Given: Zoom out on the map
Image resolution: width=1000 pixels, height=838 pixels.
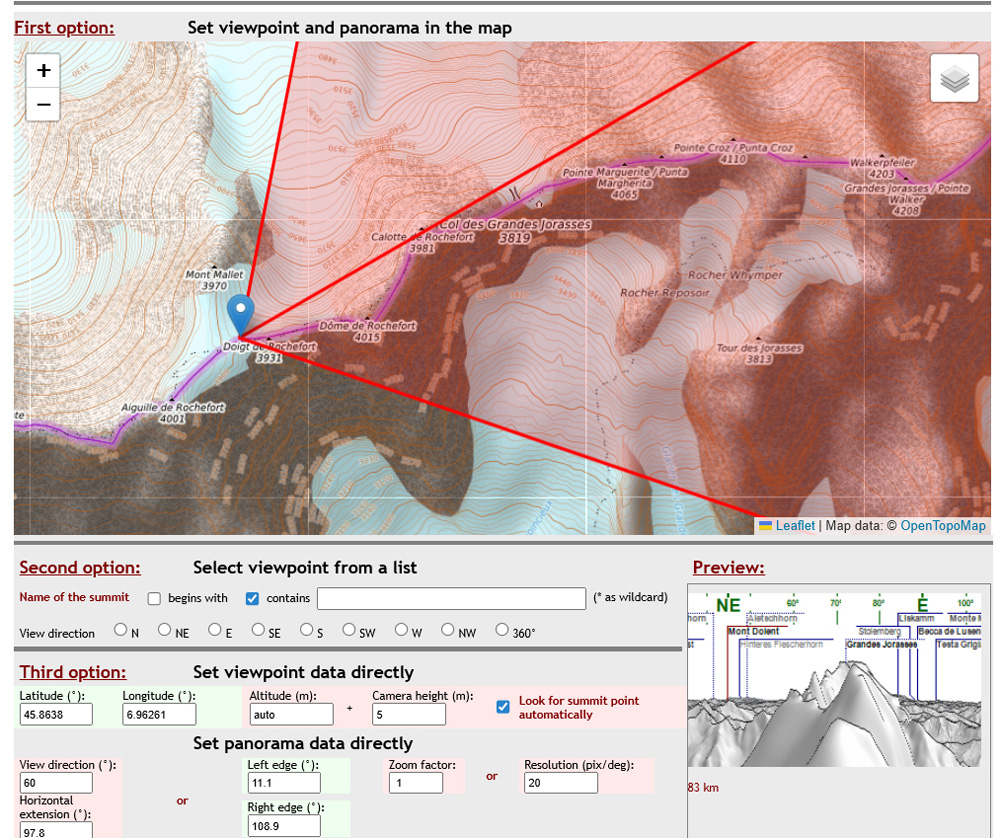Looking at the screenshot, I should [43, 104].
